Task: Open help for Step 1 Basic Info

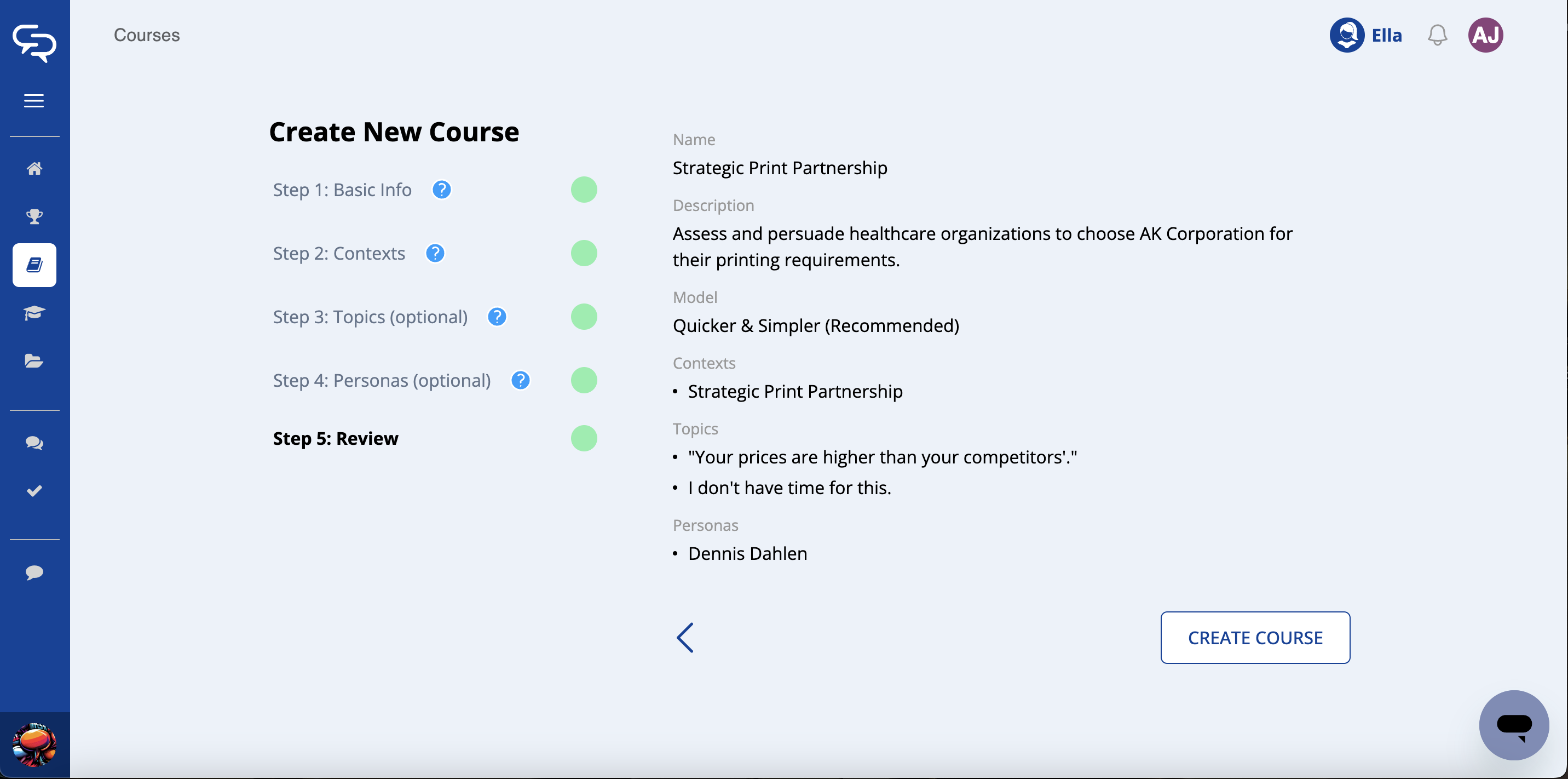Action: pyautogui.click(x=441, y=190)
